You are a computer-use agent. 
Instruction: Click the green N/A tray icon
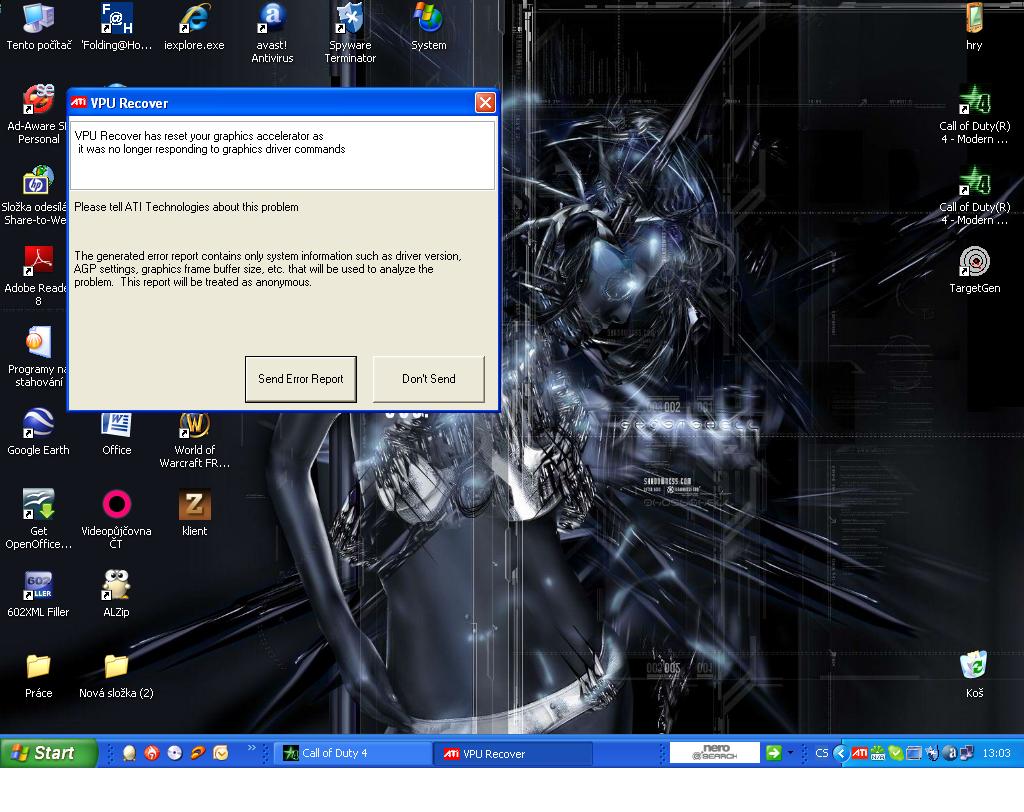click(878, 753)
